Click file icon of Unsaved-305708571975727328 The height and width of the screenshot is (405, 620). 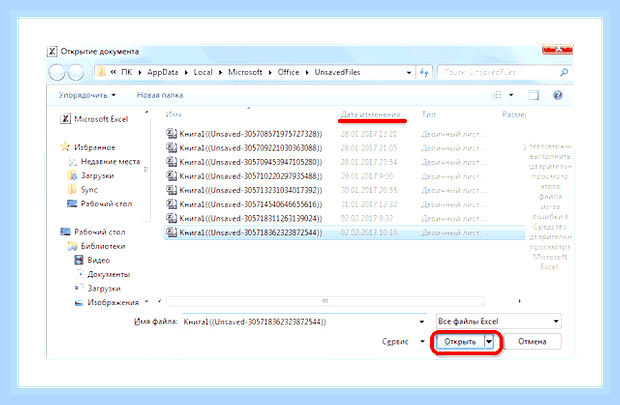(x=171, y=134)
